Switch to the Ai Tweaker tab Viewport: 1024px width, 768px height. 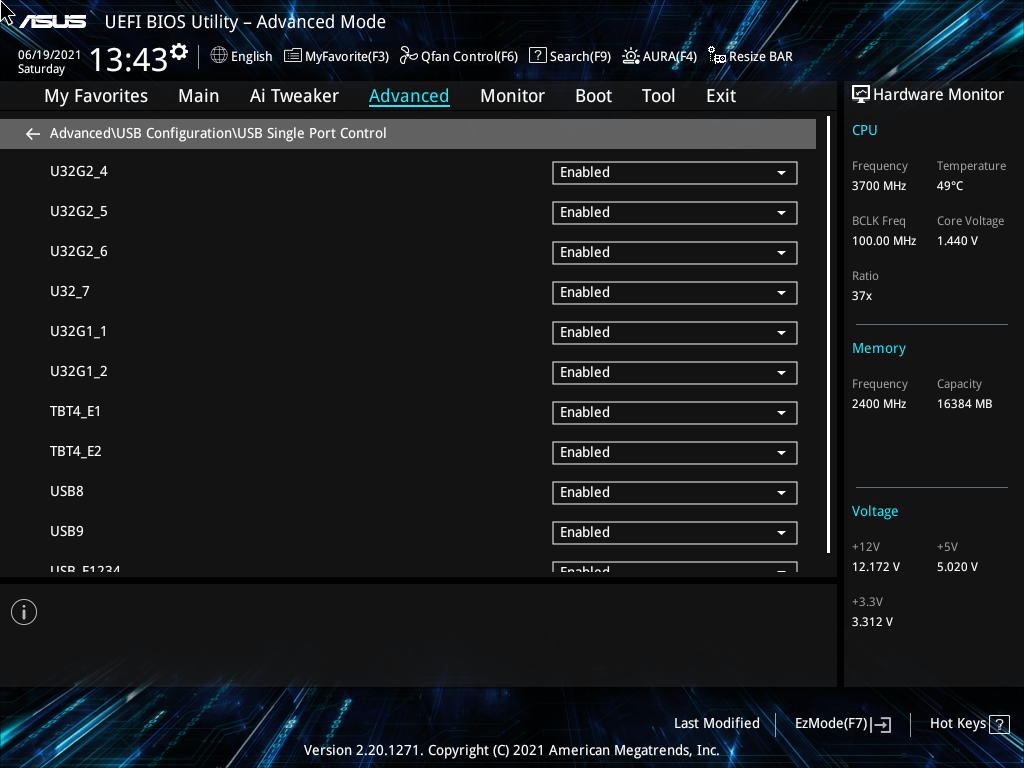coord(294,95)
